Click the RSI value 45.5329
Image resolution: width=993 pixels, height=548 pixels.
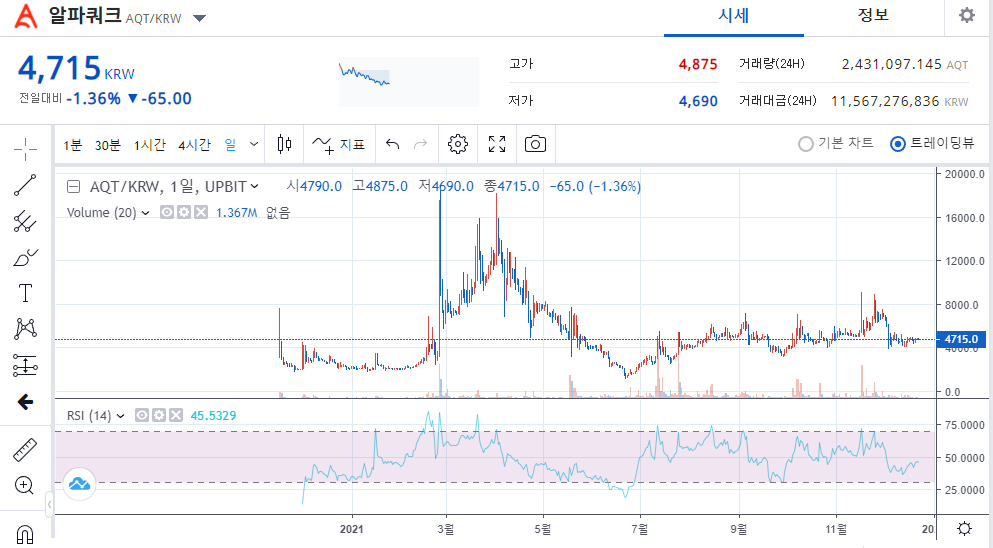point(213,416)
